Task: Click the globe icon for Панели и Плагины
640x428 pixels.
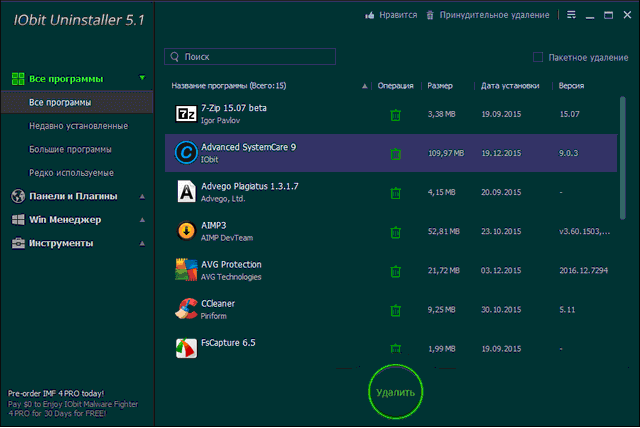Action: [18, 196]
